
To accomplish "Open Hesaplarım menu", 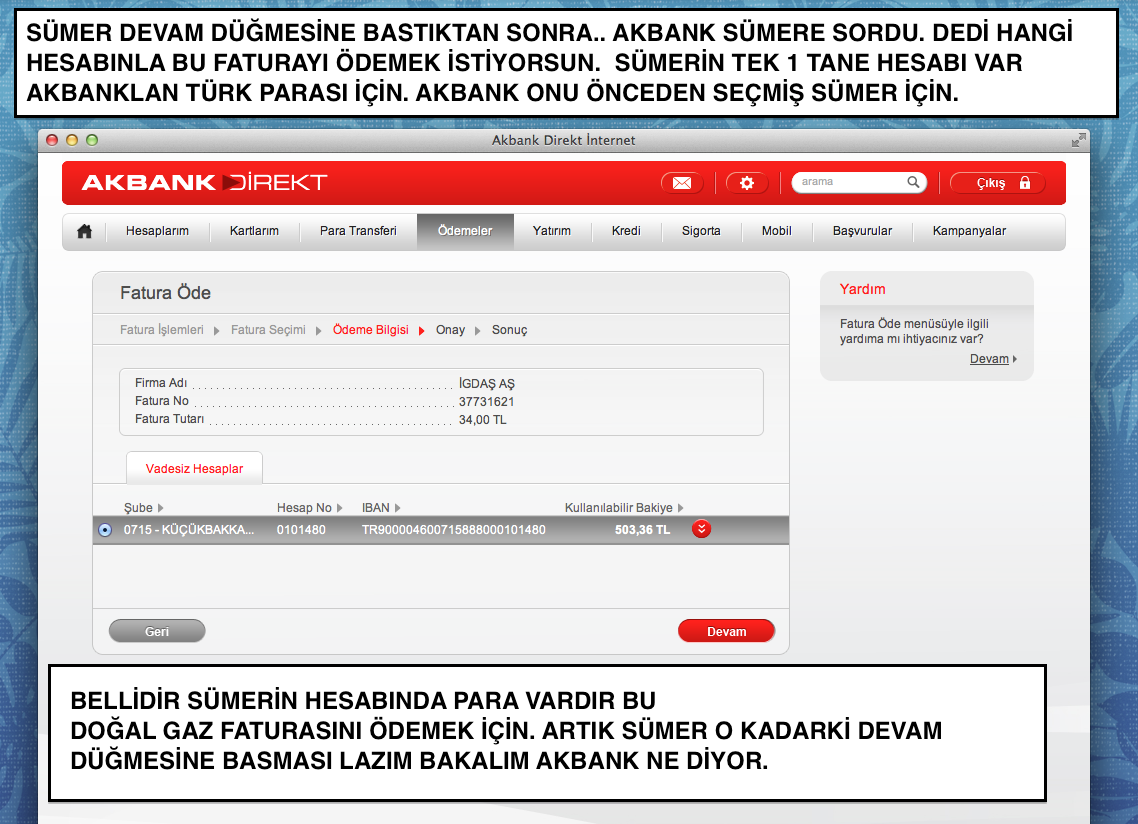I will pos(157,231).
